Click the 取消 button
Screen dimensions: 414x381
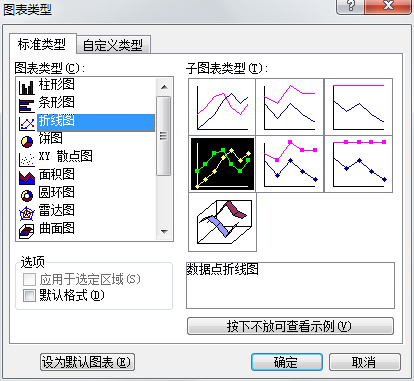click(364, 362)
